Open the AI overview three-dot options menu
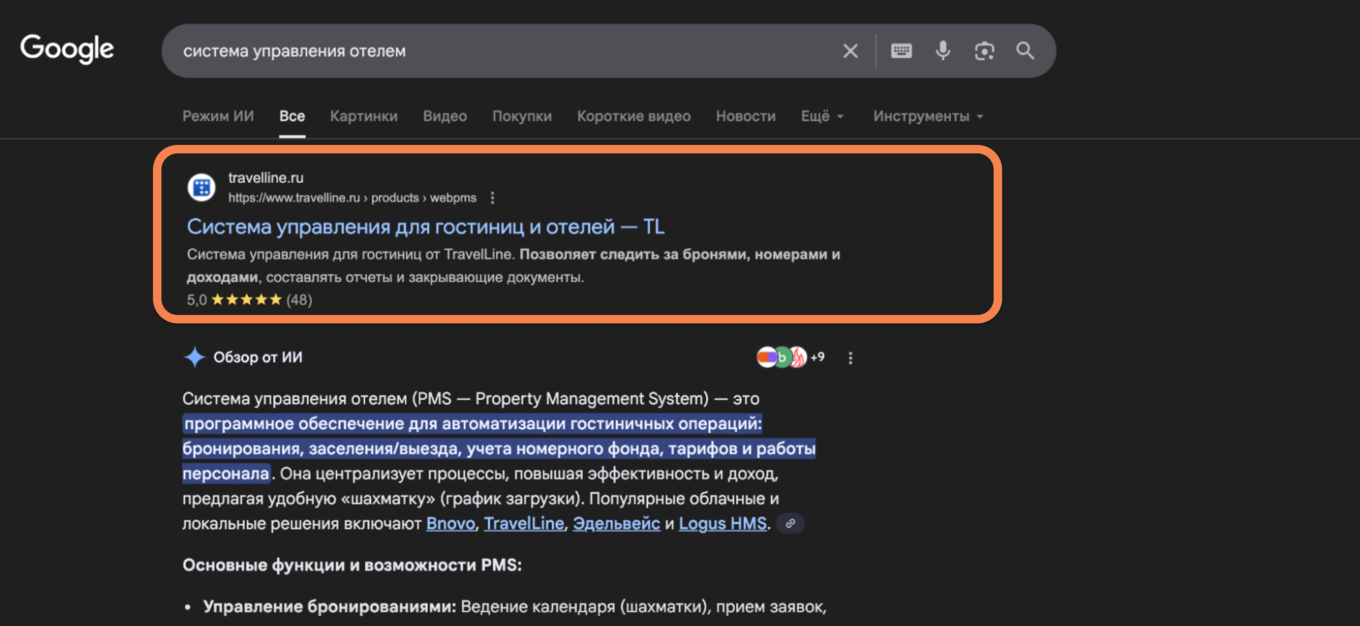 [x=851, y=358]
